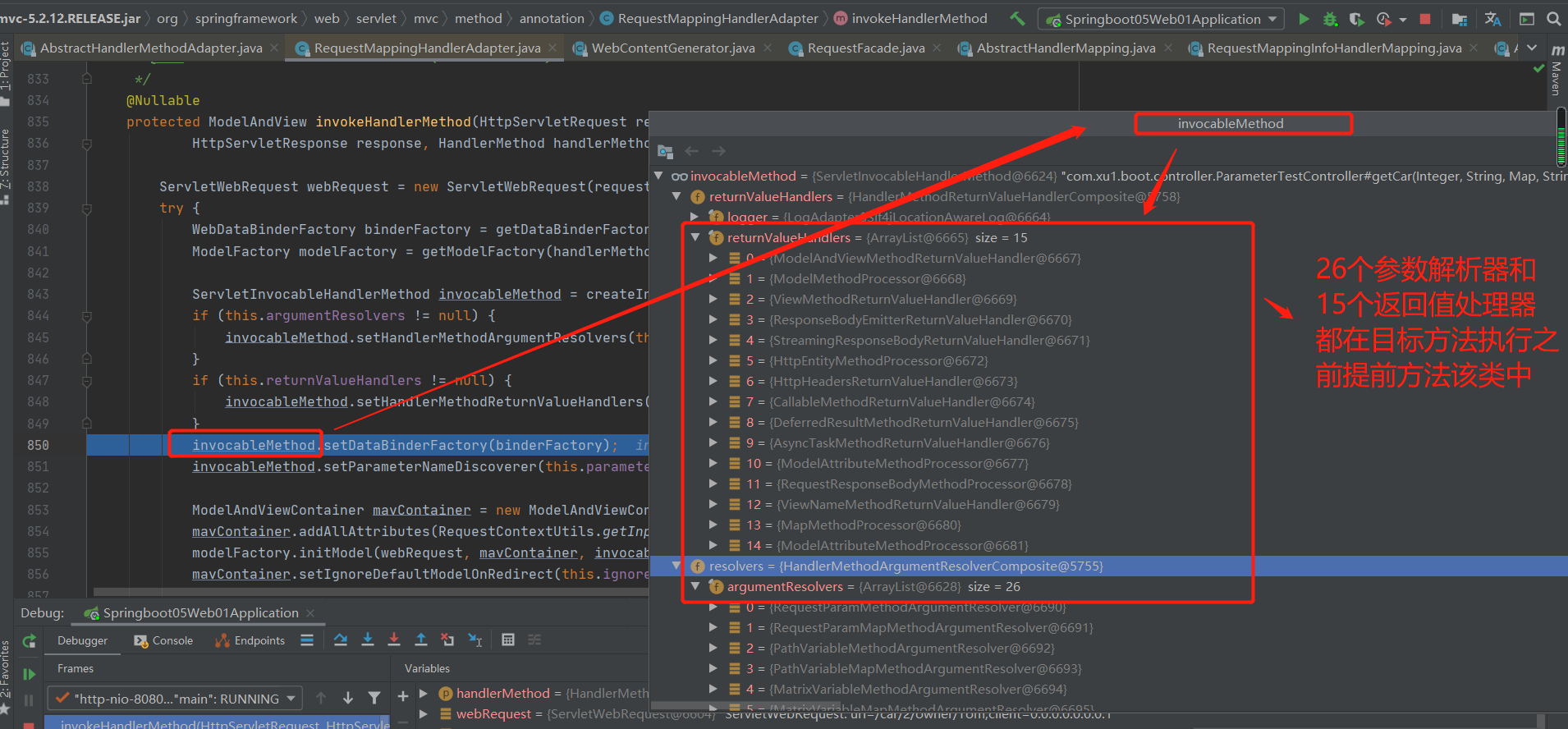The width and height of the screenshot is (1568, 729).
Task: Click the previous frame up arrow
Action: tap(321, 698)
